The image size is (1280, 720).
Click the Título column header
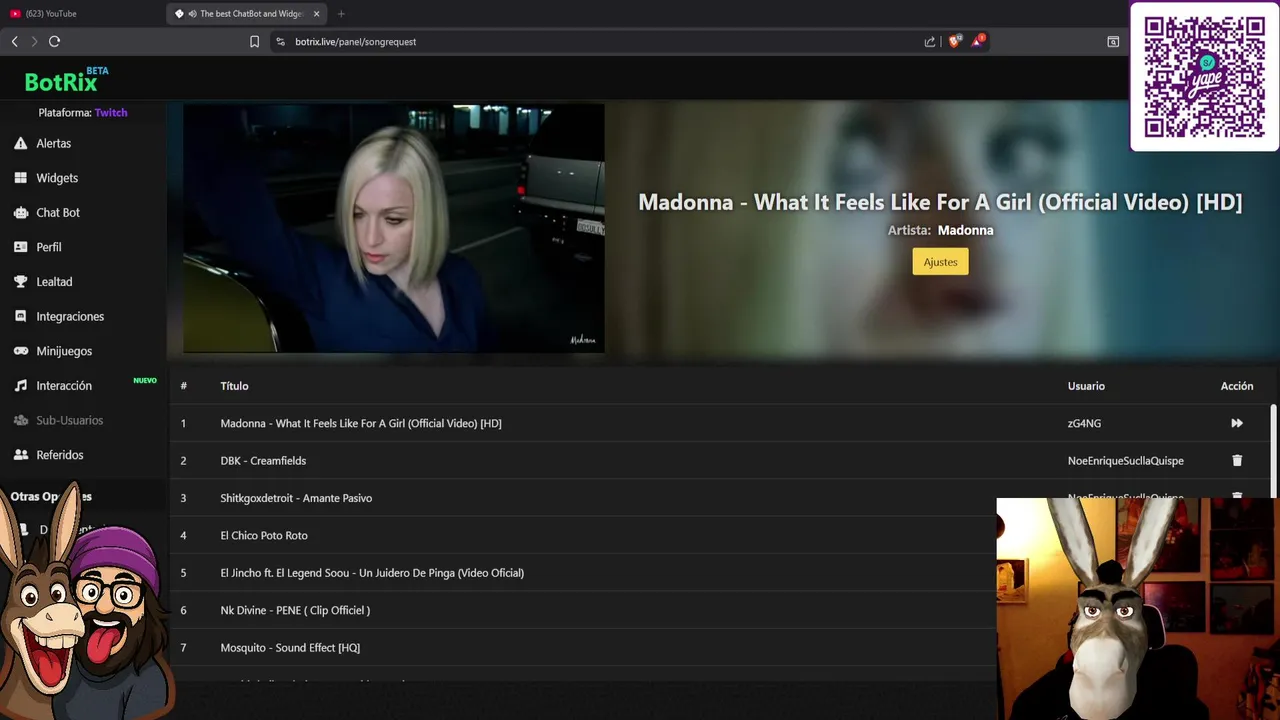click(x=234, y=386)
